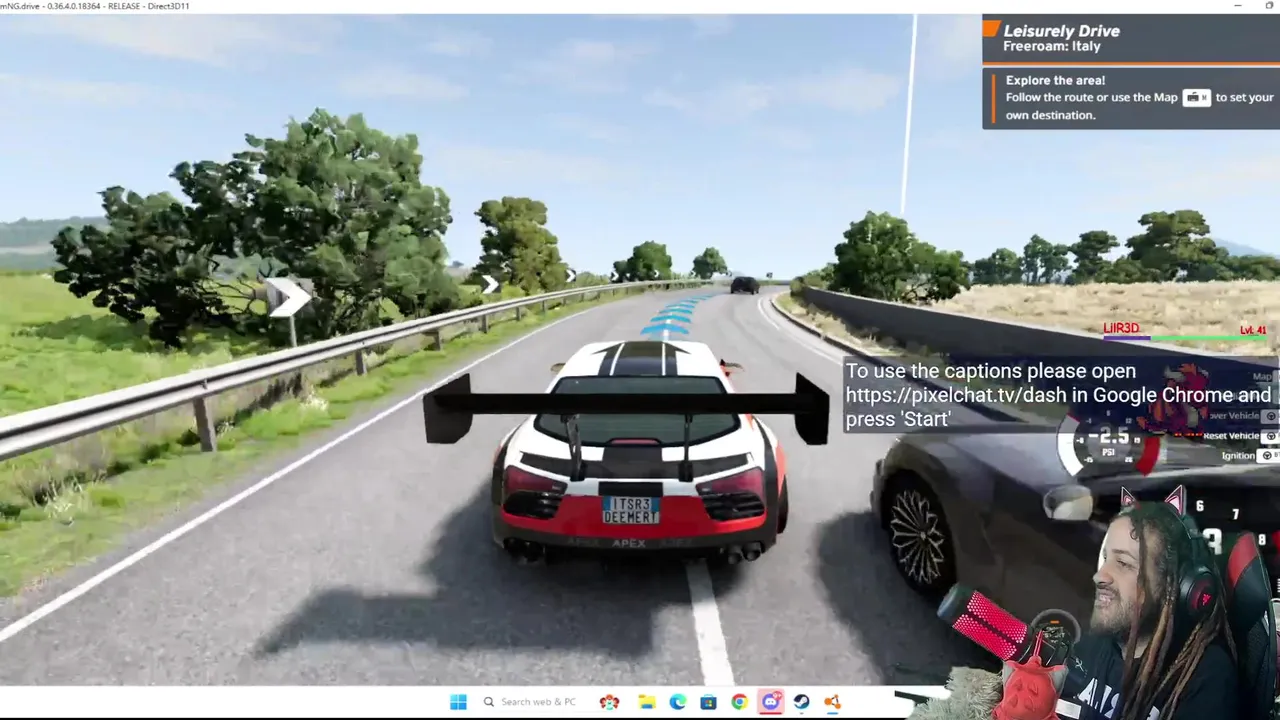Click the 'Lvl: 41' label
This screenshot has width=1280, height=720.
point(1253,330)
